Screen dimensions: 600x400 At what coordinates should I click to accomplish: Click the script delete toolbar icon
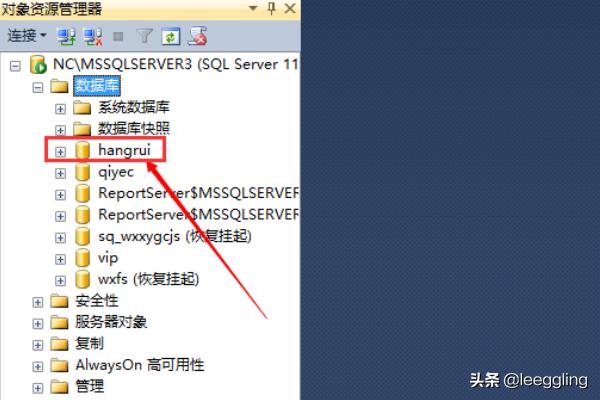click(x=197, y=36)
